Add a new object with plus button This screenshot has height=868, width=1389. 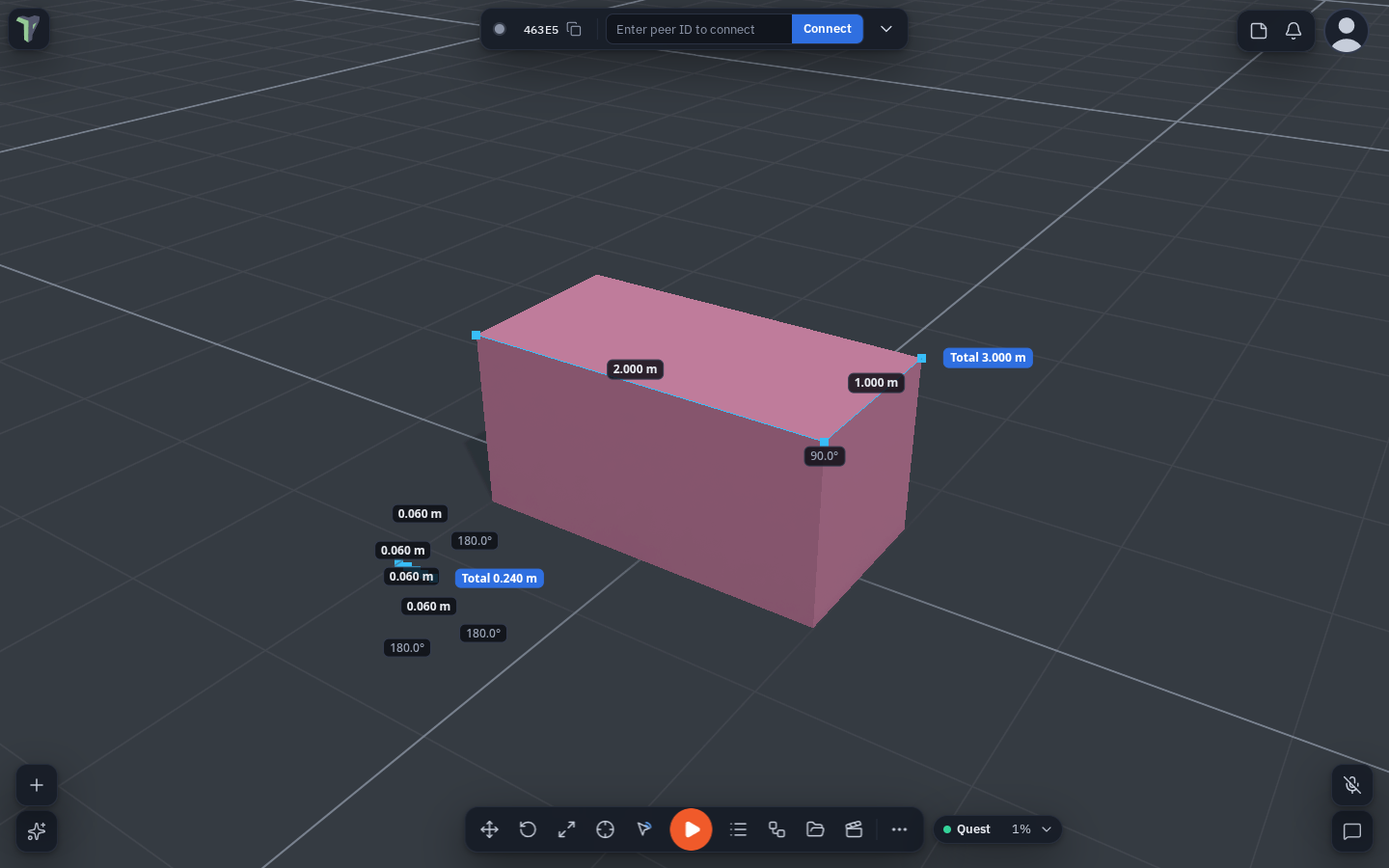tap(37, 785)
